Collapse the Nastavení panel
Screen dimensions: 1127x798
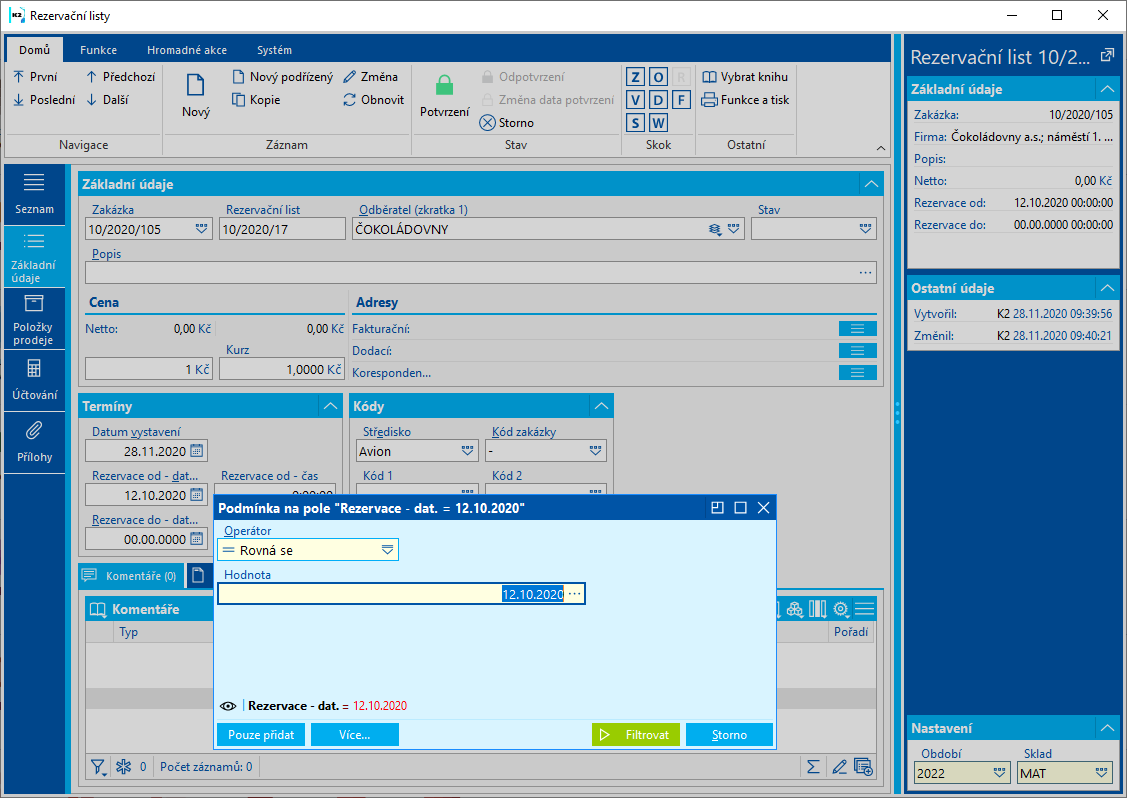tap(1108, 728)
